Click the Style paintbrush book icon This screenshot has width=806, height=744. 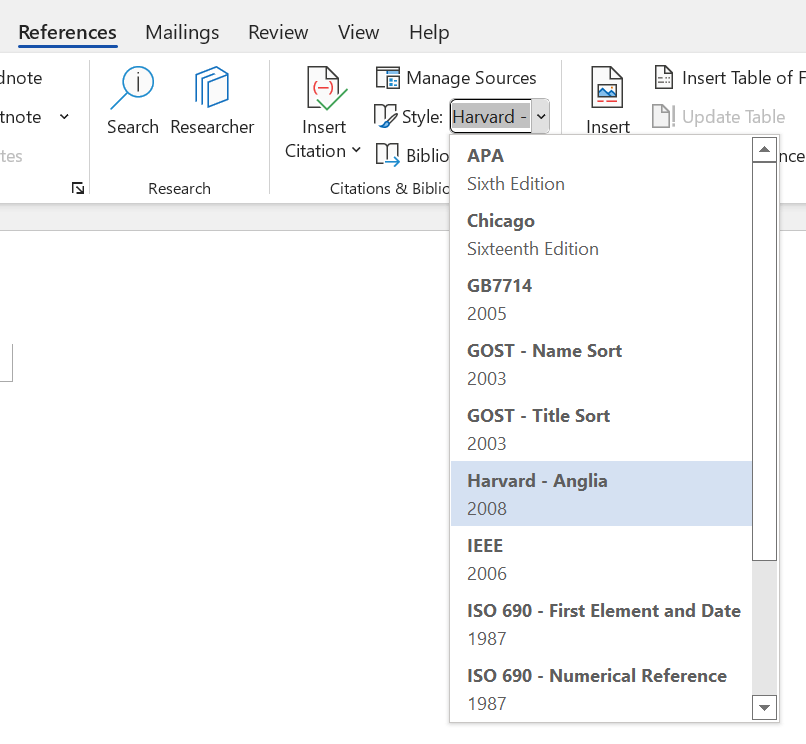[386, 116]
